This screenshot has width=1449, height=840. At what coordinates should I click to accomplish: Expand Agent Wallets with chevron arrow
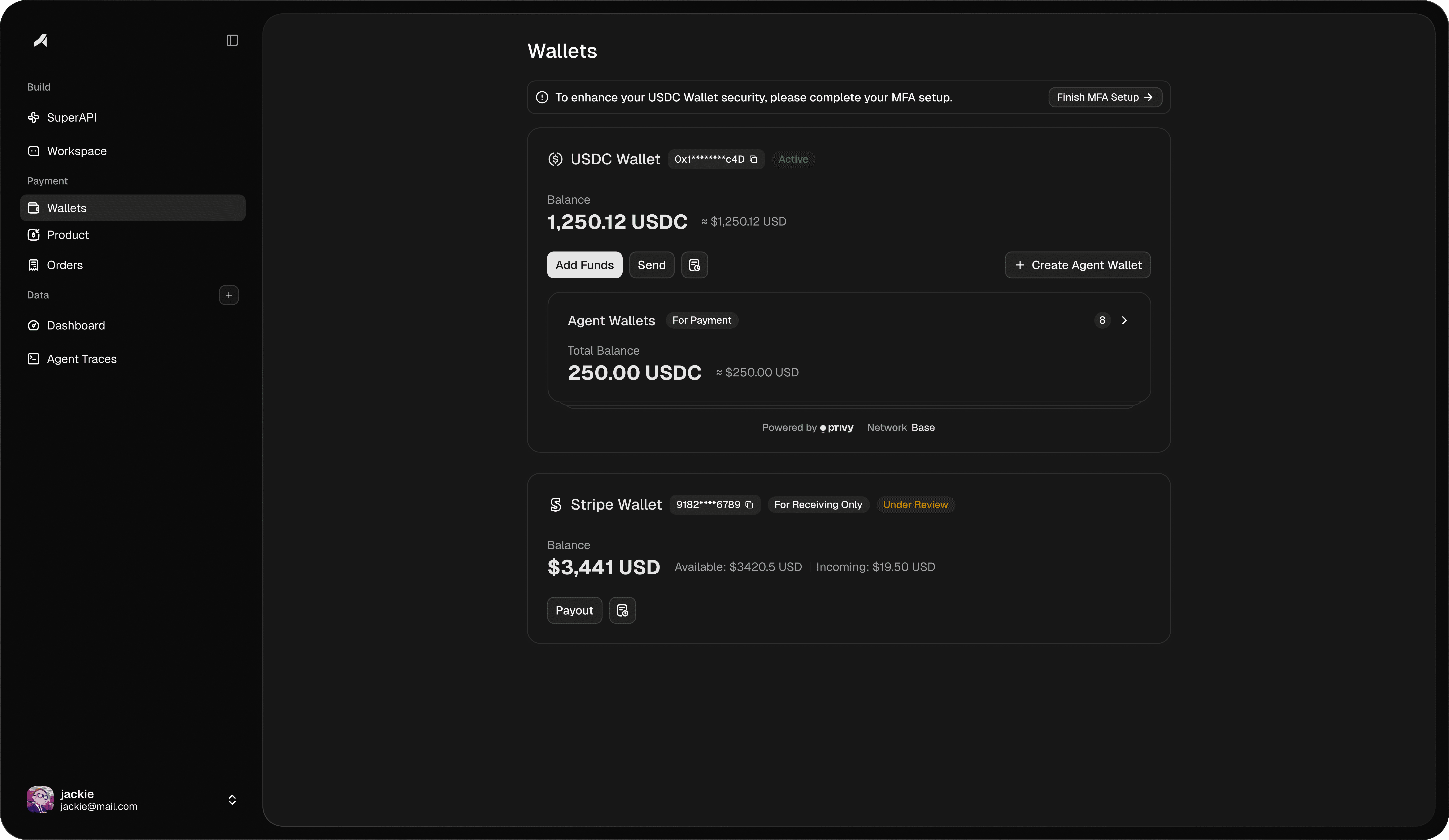pyautogui.click(x=1124, y=320)
